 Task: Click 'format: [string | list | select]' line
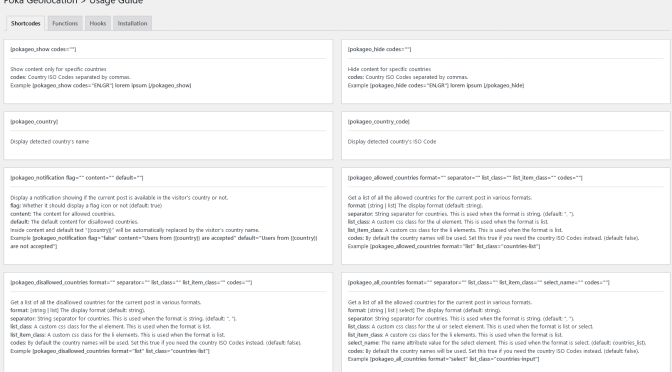pyautogui.click(x=424, y=310)
